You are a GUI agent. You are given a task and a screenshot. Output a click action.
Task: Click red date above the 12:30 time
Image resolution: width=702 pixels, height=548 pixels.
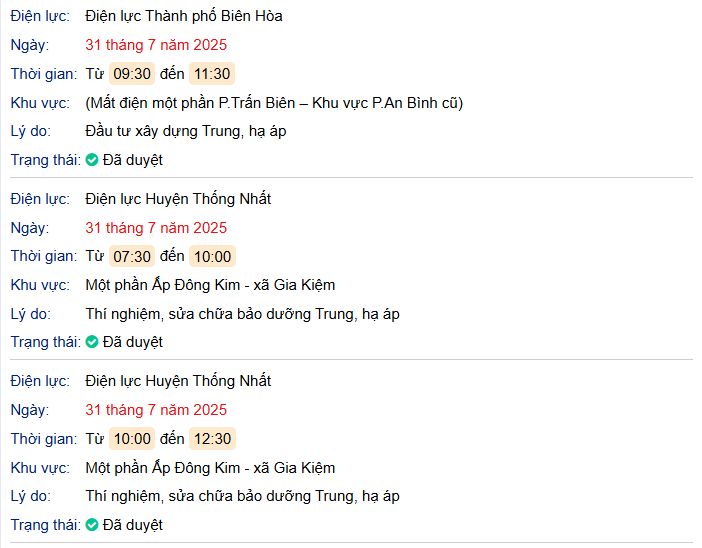point(156,410)
